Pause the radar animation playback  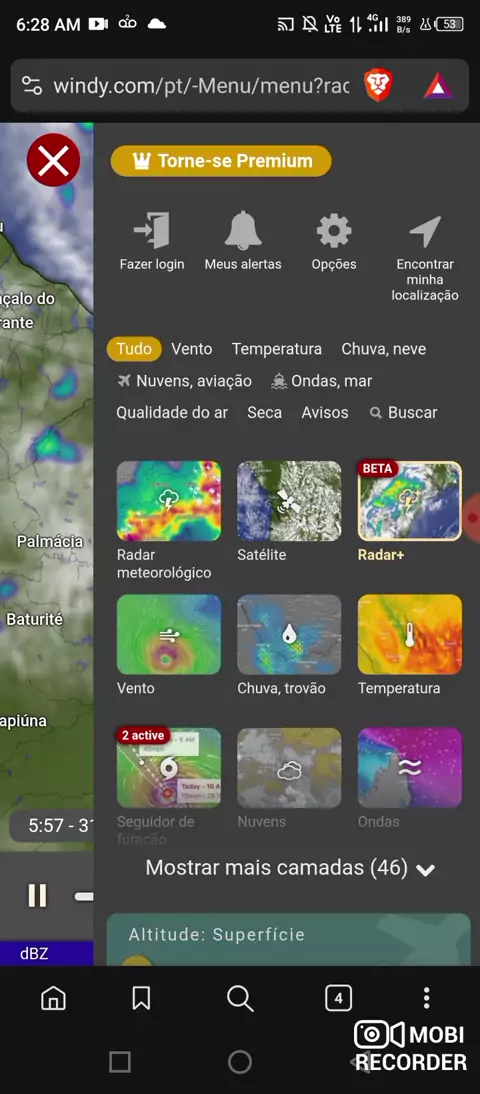tap(37, 895)
